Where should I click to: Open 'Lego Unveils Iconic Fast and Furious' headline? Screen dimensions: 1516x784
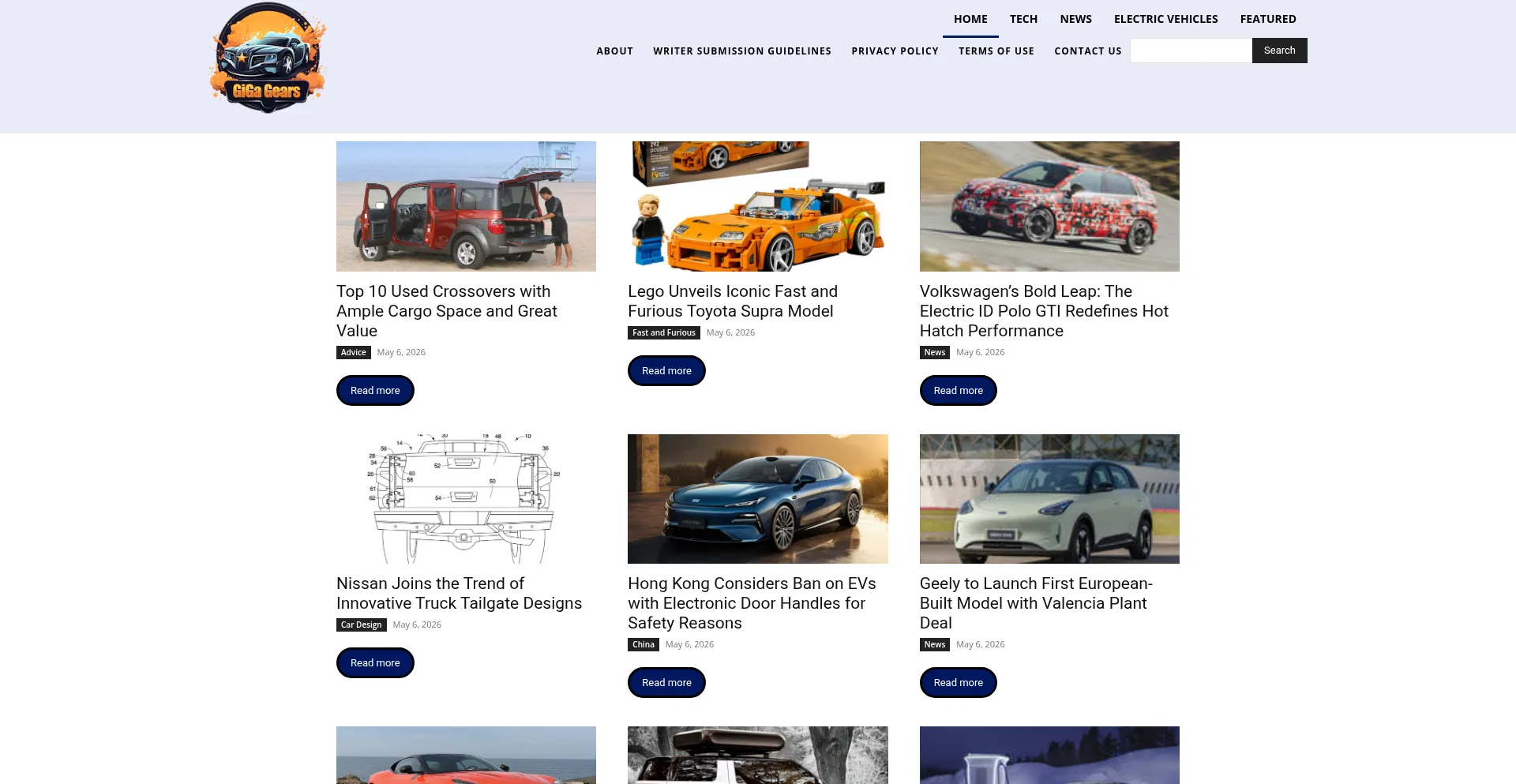coord(733,302)
